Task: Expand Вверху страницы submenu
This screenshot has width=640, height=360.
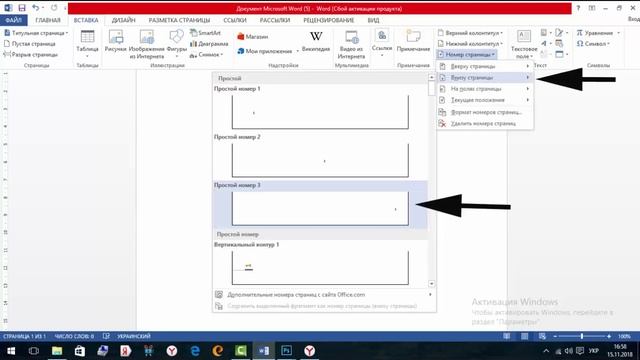Action: click(x=485, y=66)
